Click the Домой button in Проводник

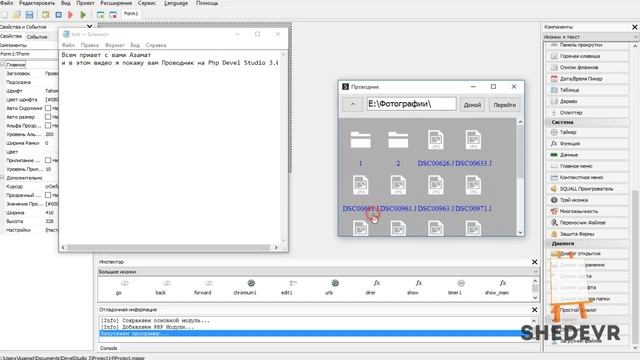[x=472, y=105]
